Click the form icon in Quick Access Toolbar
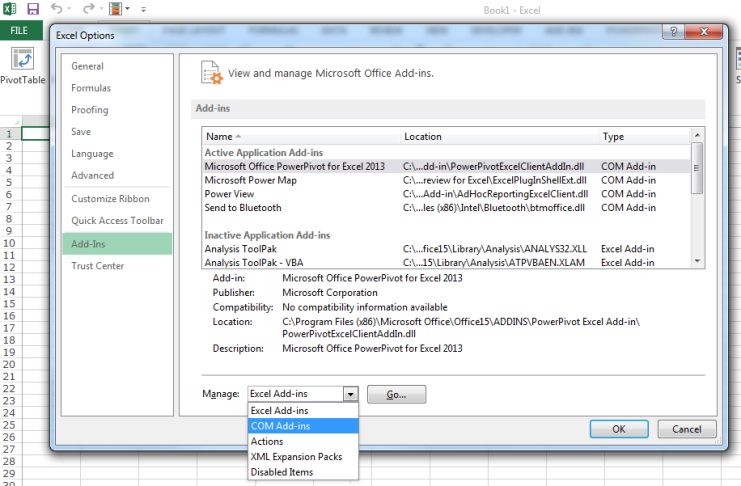This screenshot has width=741, height=486. point(115,9)
